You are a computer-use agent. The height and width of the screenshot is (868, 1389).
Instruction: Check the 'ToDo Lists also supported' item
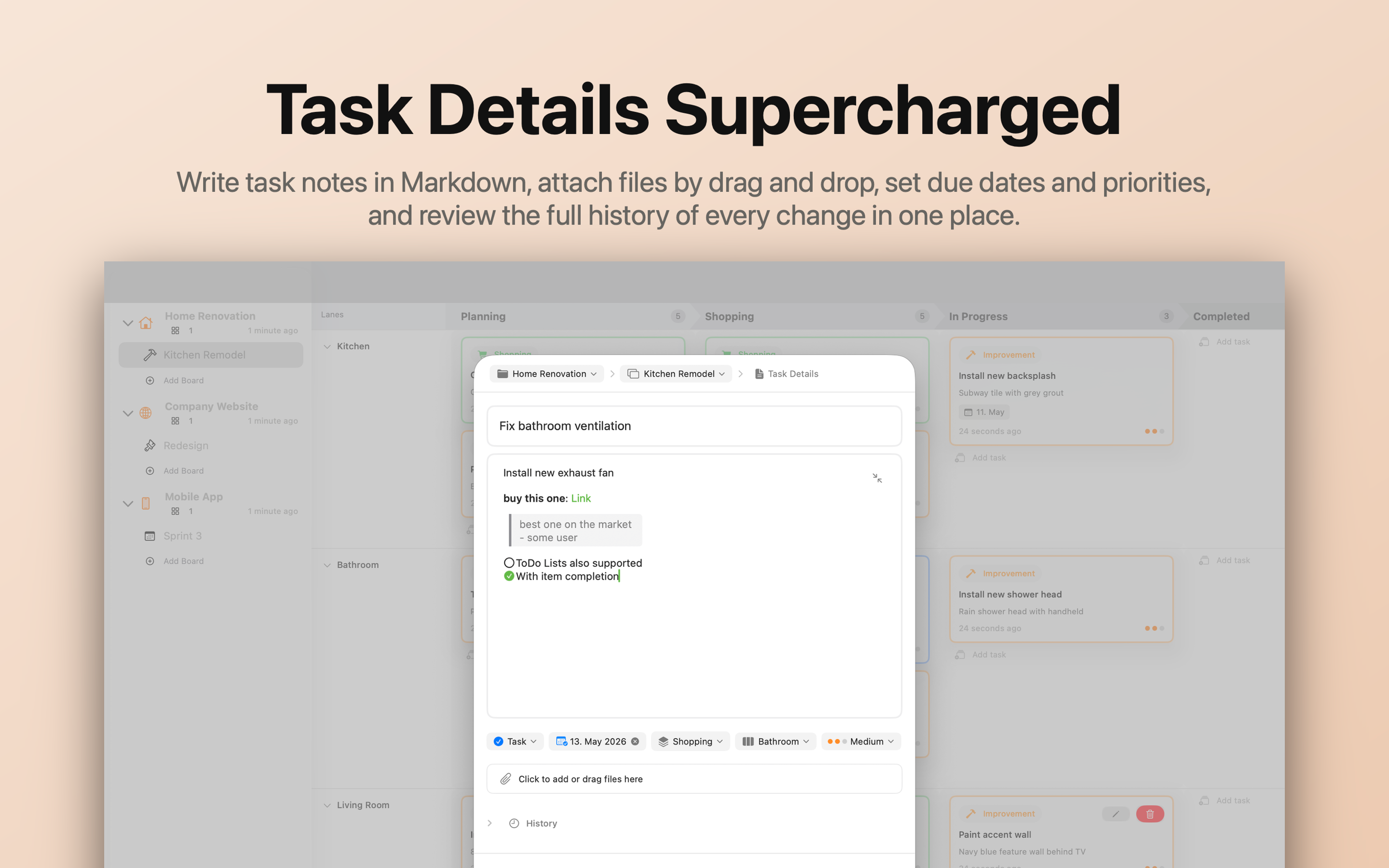[x=508, y=563]
